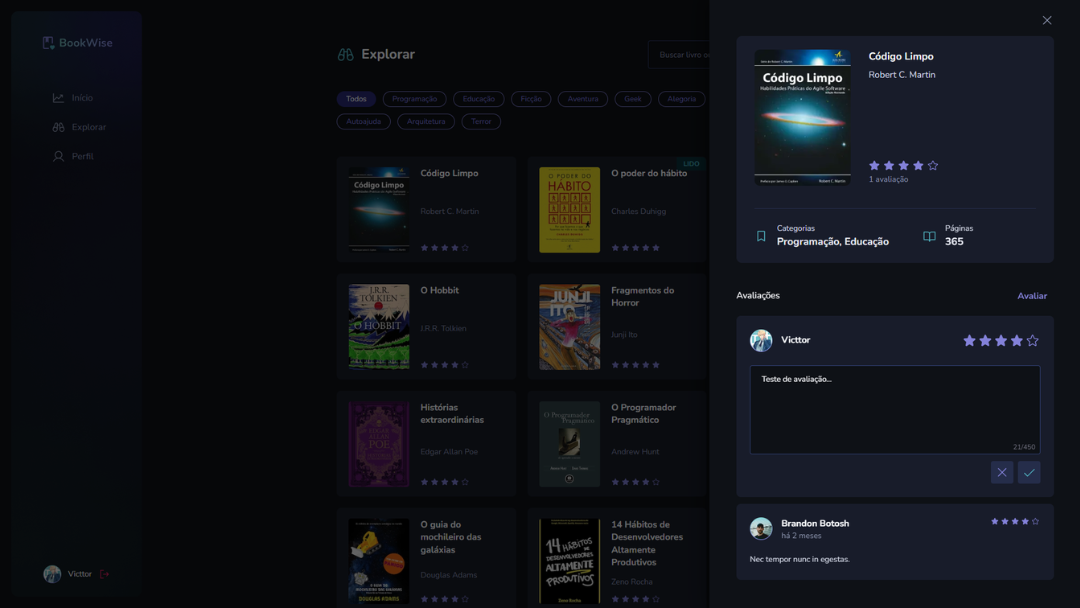Filter books by Autoajuda
1080x608 pixels.
tap(364, 121)
